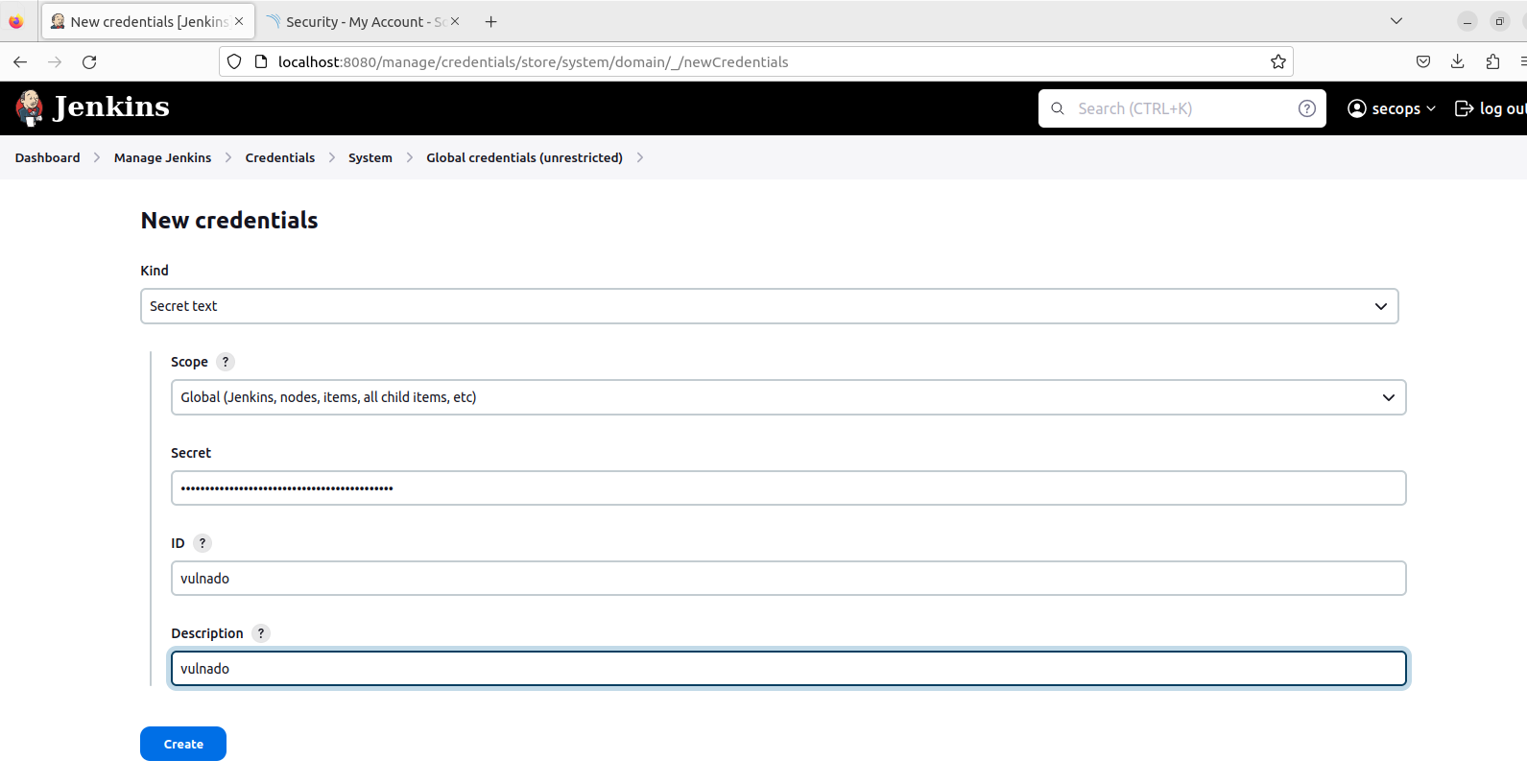The image size is (1527, 784).
Task: Open the Kind dropdown showing Secret text
Action: coord(770,306)
